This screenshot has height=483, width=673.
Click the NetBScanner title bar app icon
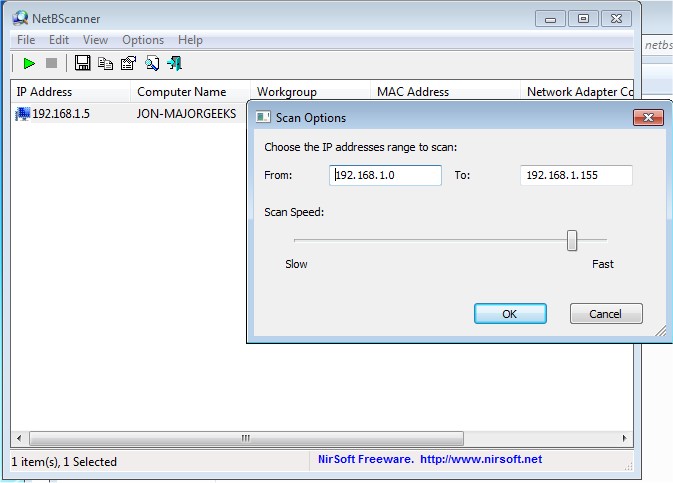tap(20, 18)
